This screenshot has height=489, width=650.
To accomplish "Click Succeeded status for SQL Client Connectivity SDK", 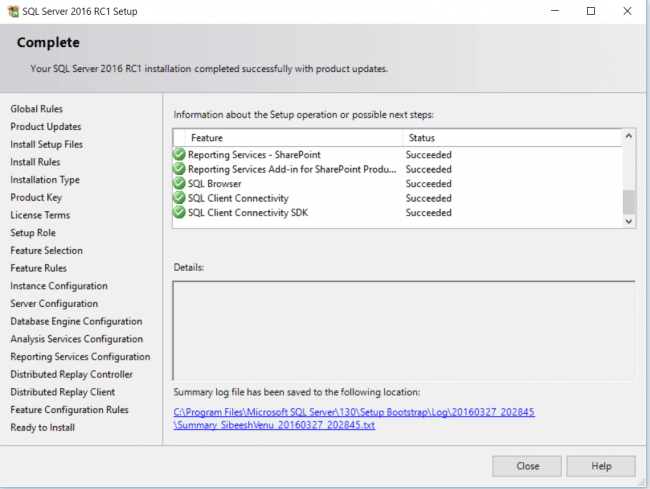I will click(x=428, y=213).
